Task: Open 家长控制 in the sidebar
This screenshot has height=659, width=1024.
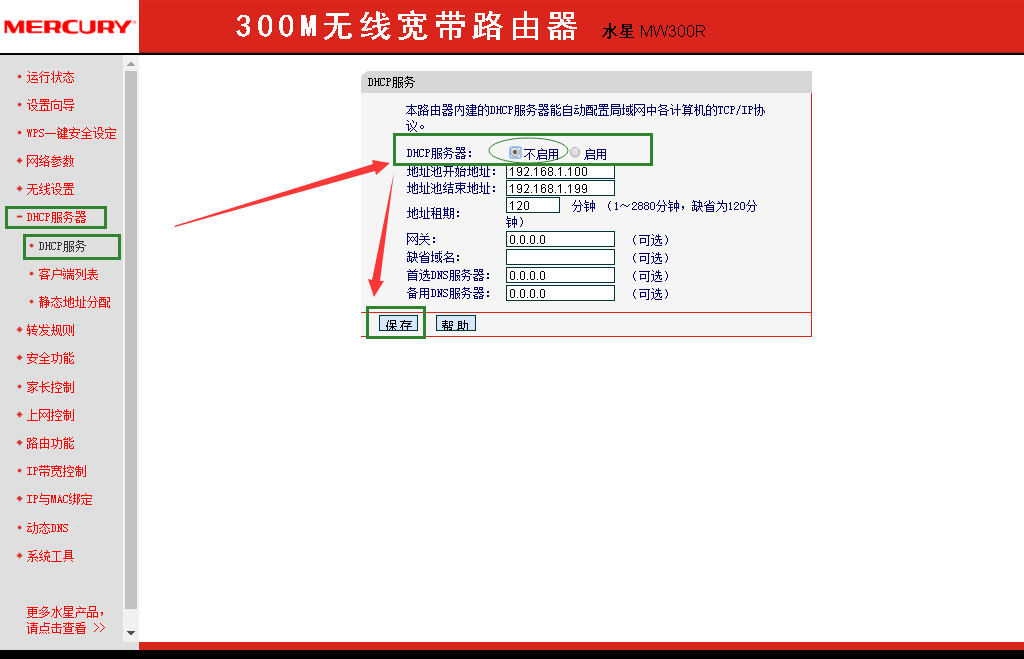Action: 50,387
